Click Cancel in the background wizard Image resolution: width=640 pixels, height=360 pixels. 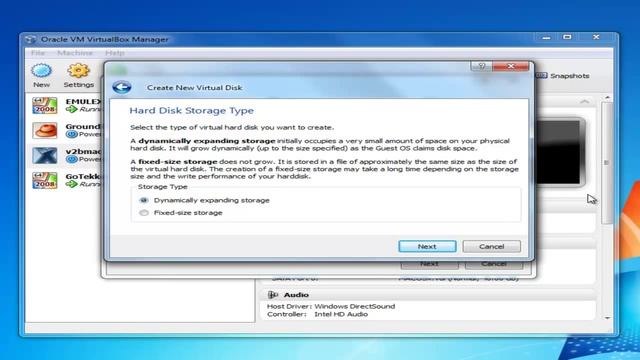click(x=494, y=264)
